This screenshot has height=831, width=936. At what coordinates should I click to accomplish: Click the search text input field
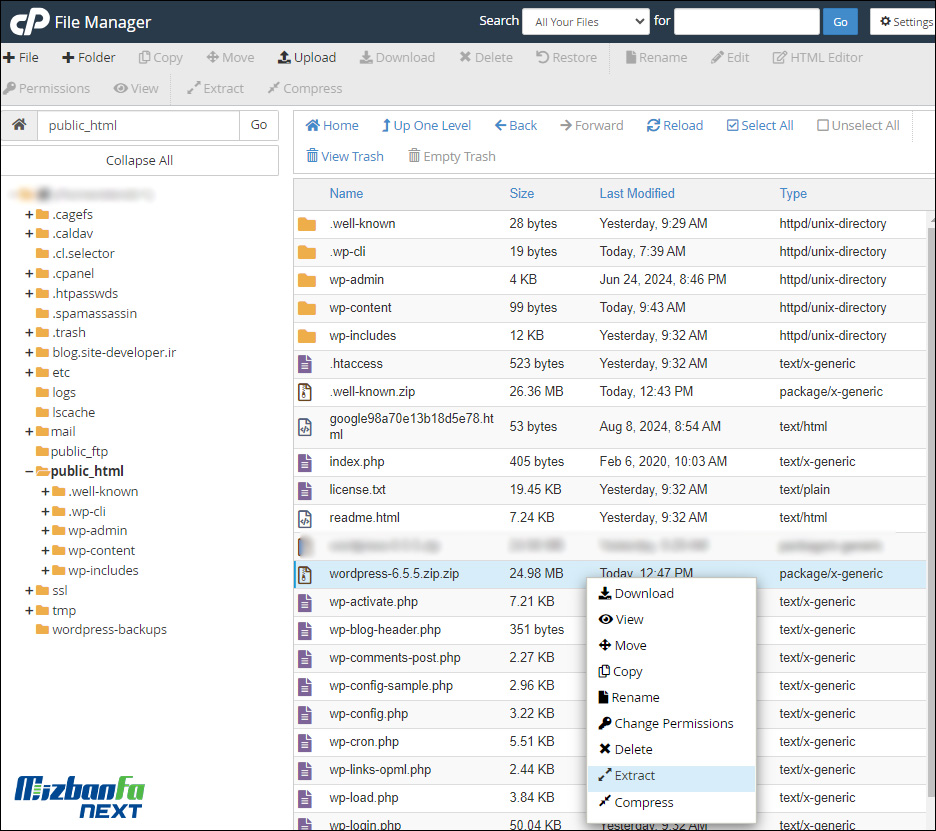(x=746, y=22)
